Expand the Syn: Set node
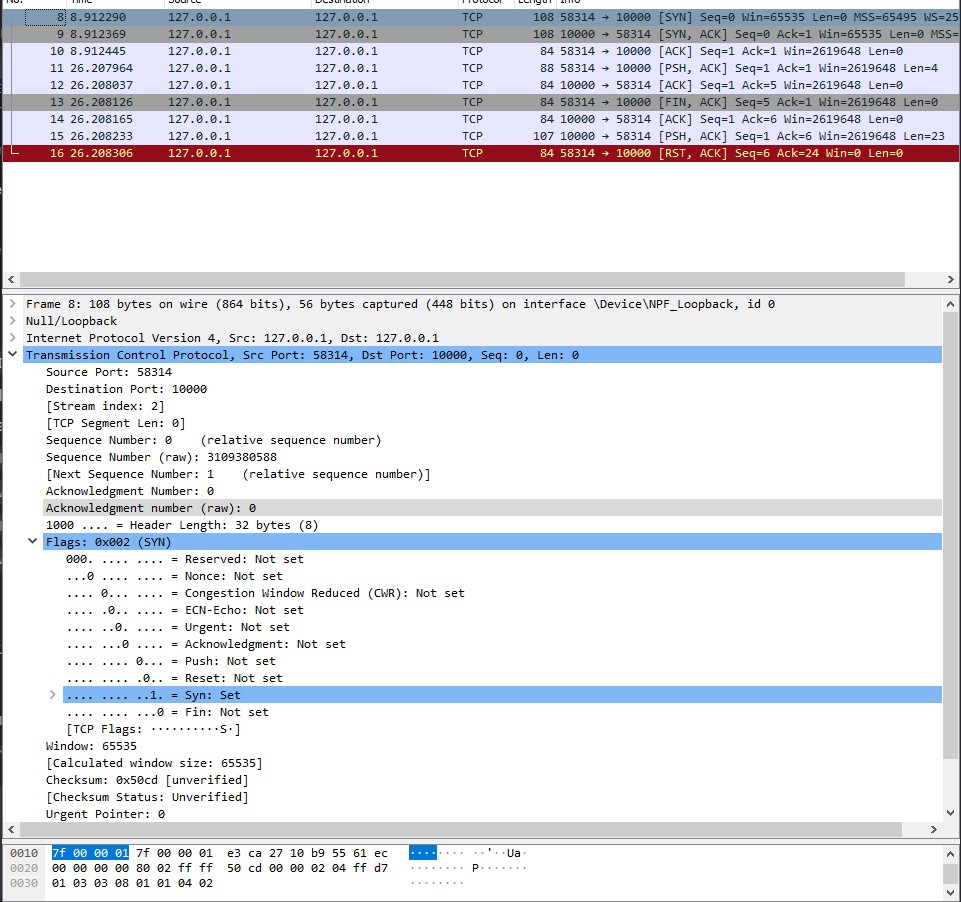The width and height of the screenshot is (961, 902). 53,694
